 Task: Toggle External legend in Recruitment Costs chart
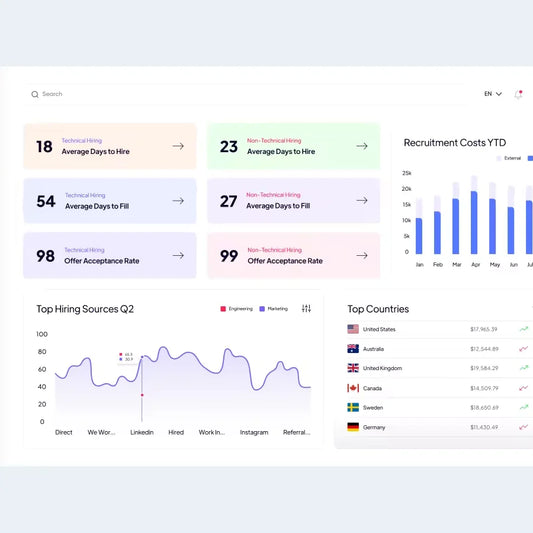click(x=509, y=158)
